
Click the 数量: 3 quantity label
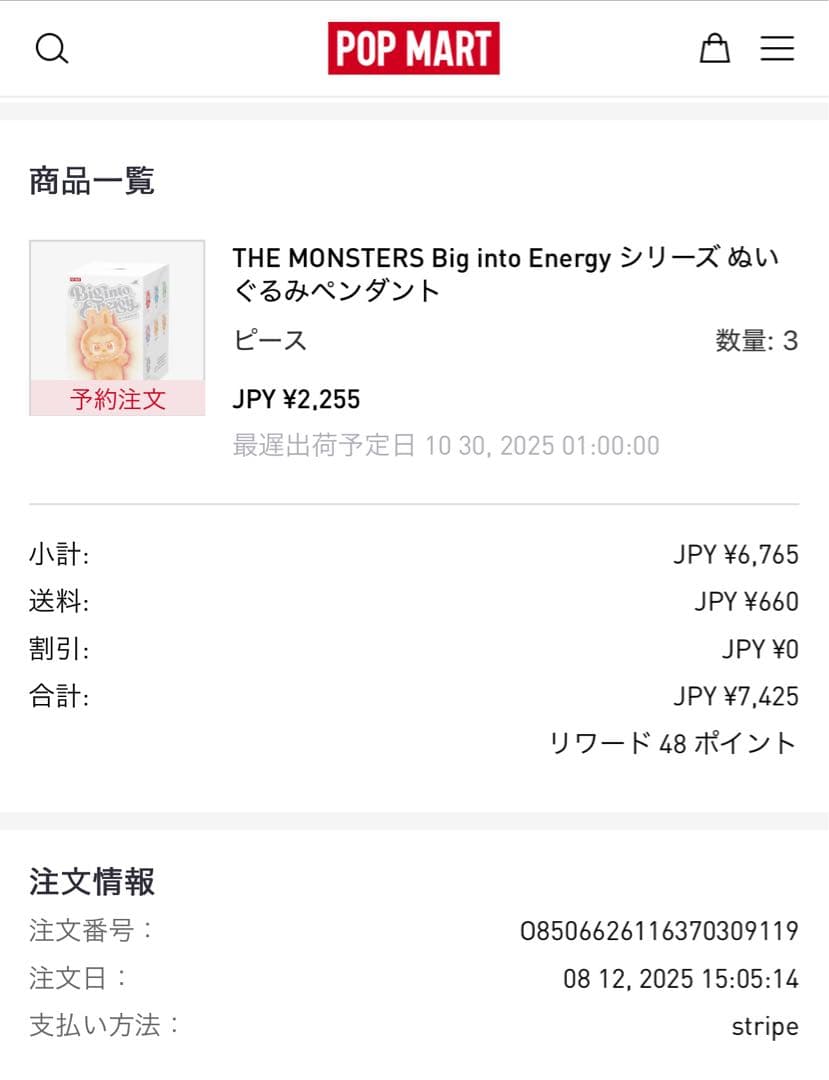point(757,341)
